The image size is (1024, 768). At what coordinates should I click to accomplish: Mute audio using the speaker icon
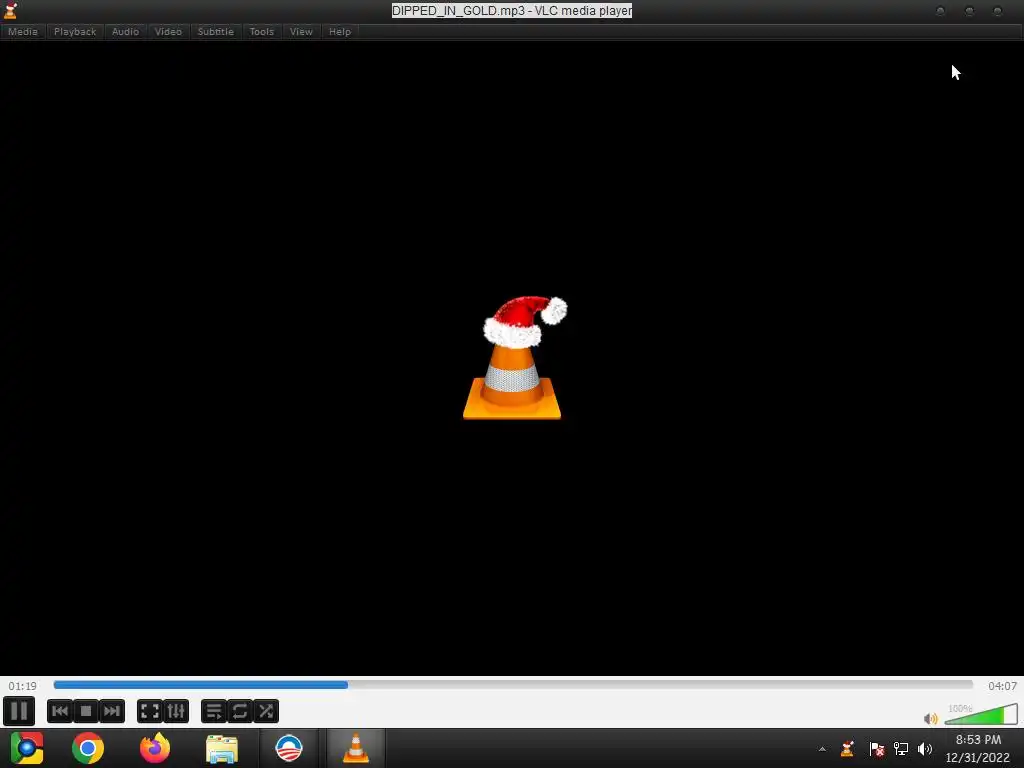tap(931, 718)
